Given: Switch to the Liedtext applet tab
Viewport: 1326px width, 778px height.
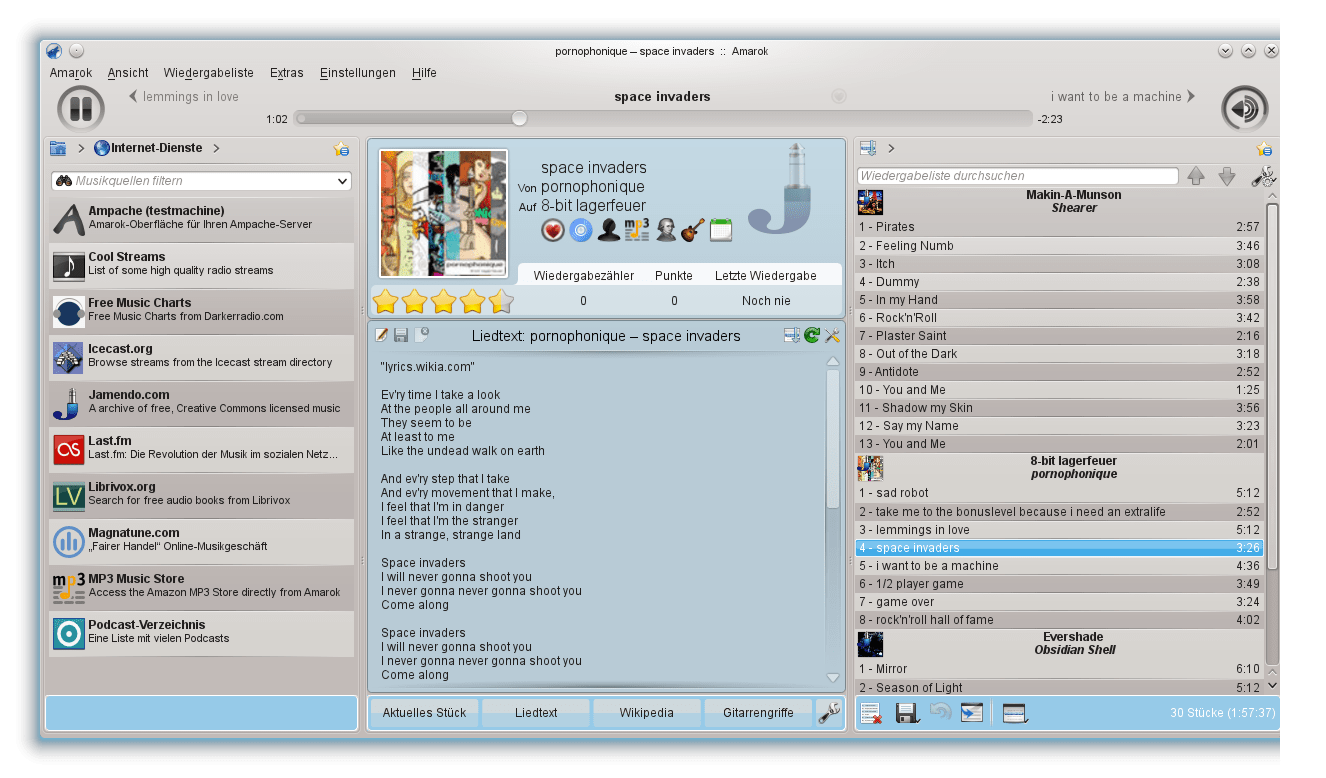Looking at the screenshot, I should 536,713.
